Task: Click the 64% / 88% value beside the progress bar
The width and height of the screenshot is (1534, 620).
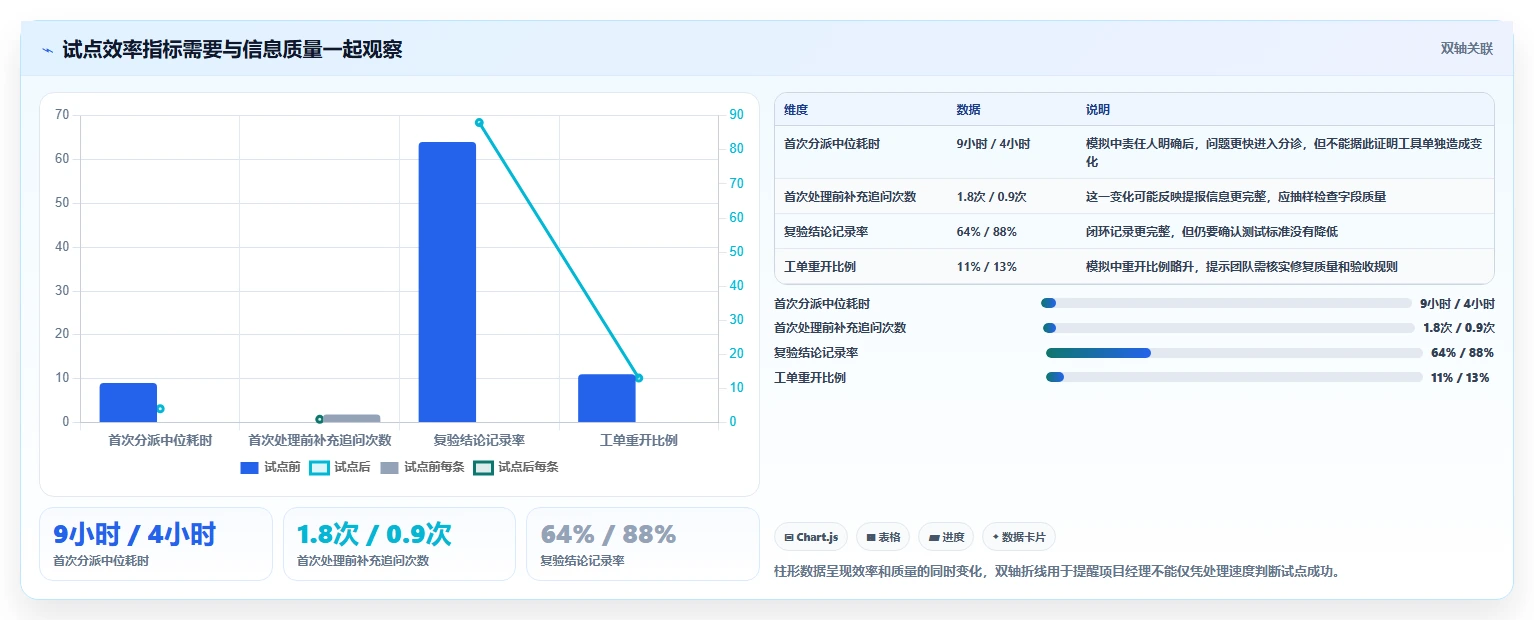Action: [x=1462, y=353]
